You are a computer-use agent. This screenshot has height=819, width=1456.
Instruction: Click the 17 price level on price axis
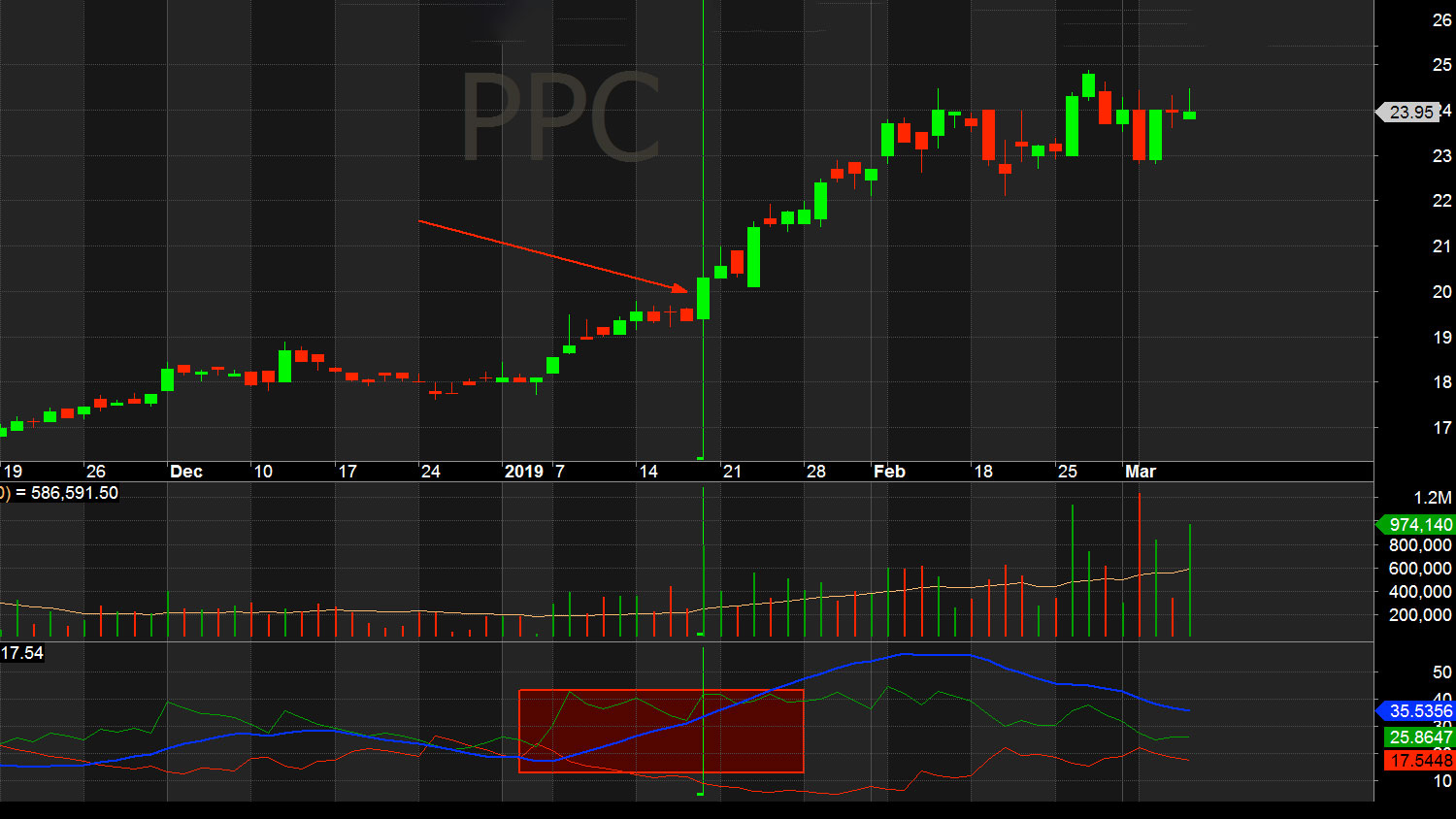[1442, 428]
